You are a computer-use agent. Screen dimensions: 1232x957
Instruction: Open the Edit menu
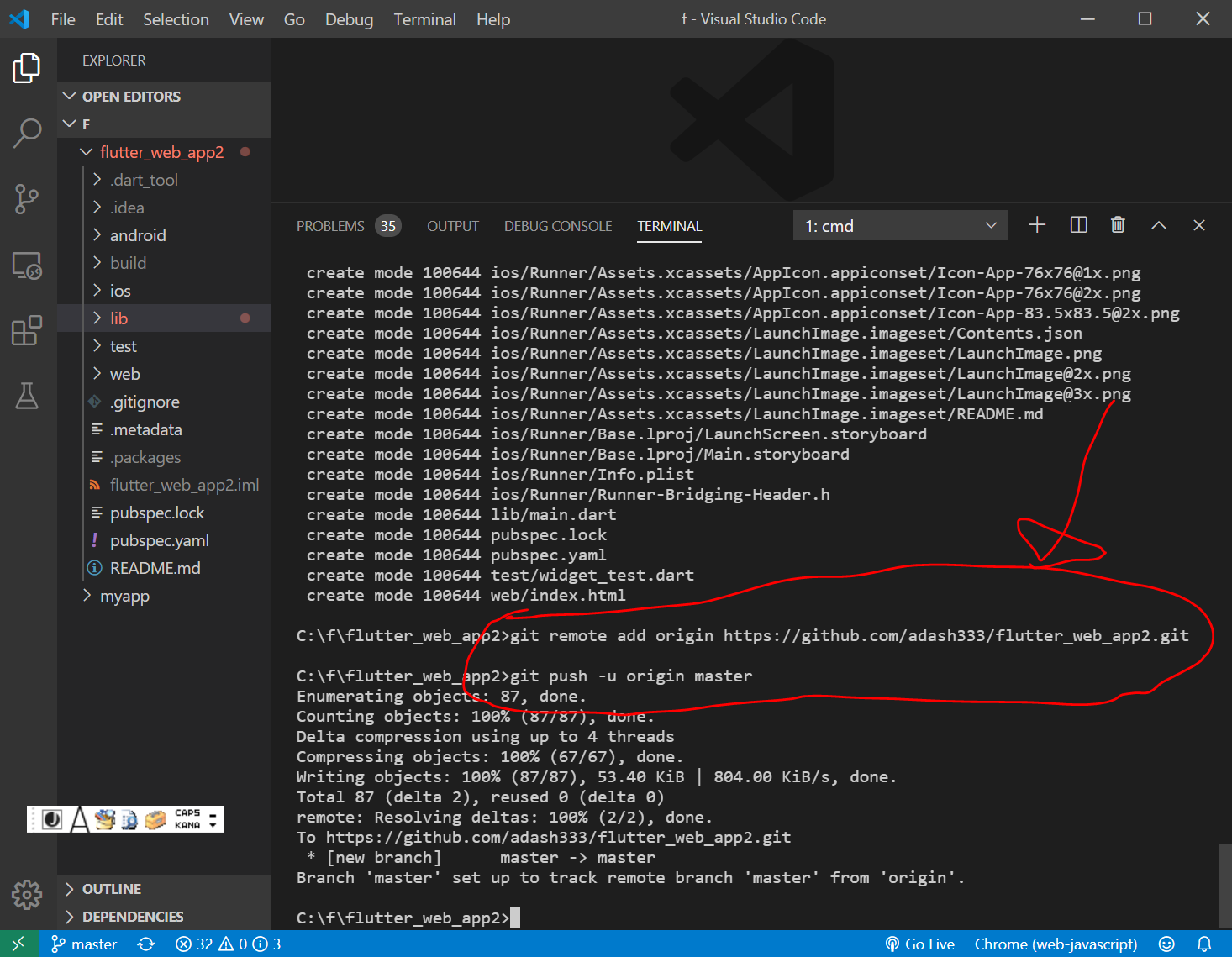[x=109, y=19]
